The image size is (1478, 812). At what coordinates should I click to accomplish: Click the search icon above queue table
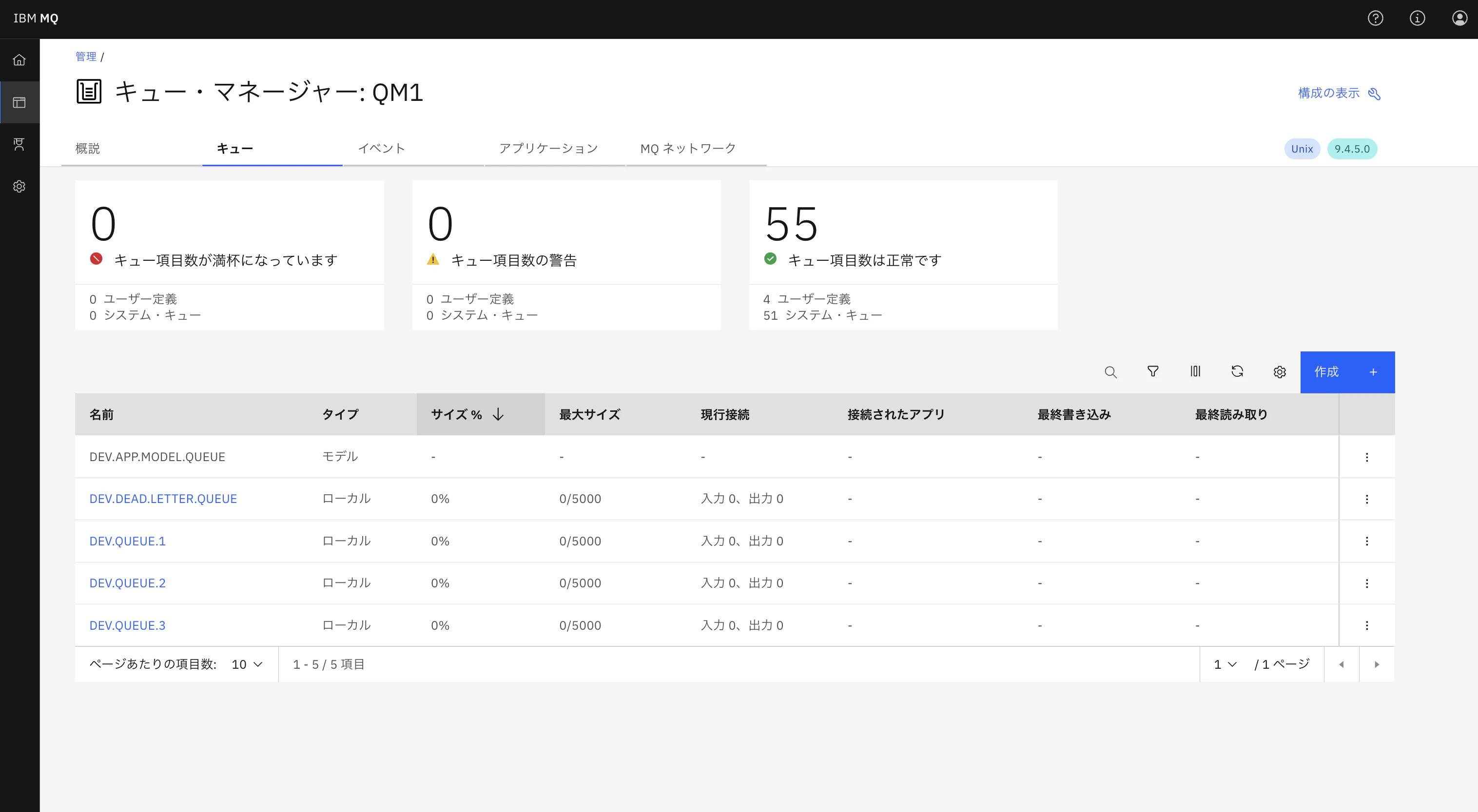(x=1111, y=372)
